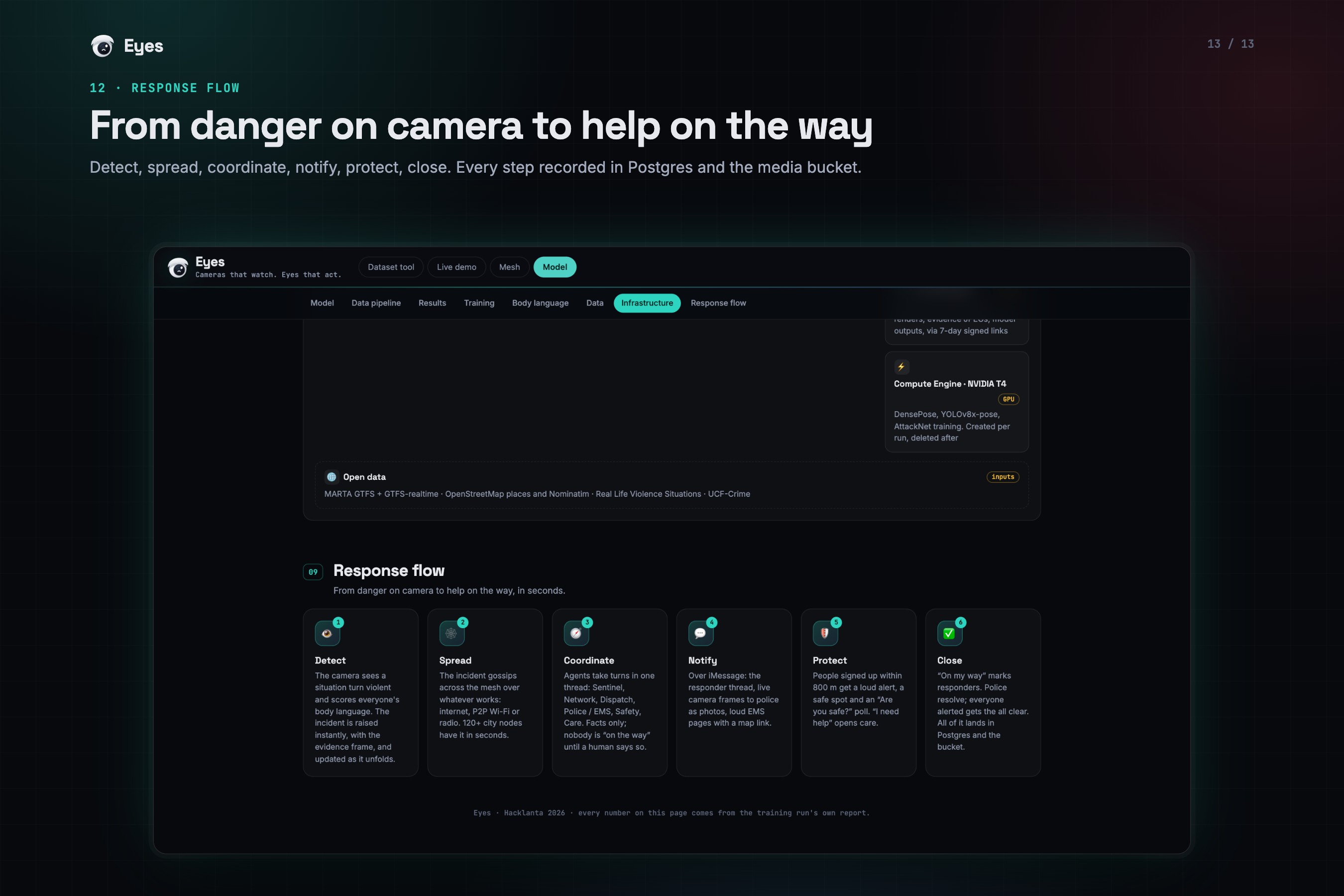Image resolution: width=1344 pixels, height=896 pixels.
Task: Click the Notify card title
Action: pyautogui.click(x=702, y=661)
